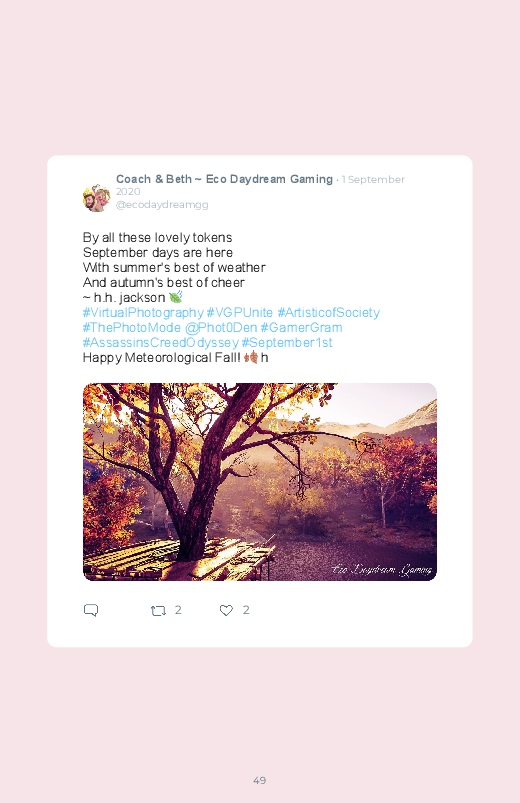Visit the @Phot0Den mention
The height and width of the screenshot is (803, 520).
(x=221, y=327)
